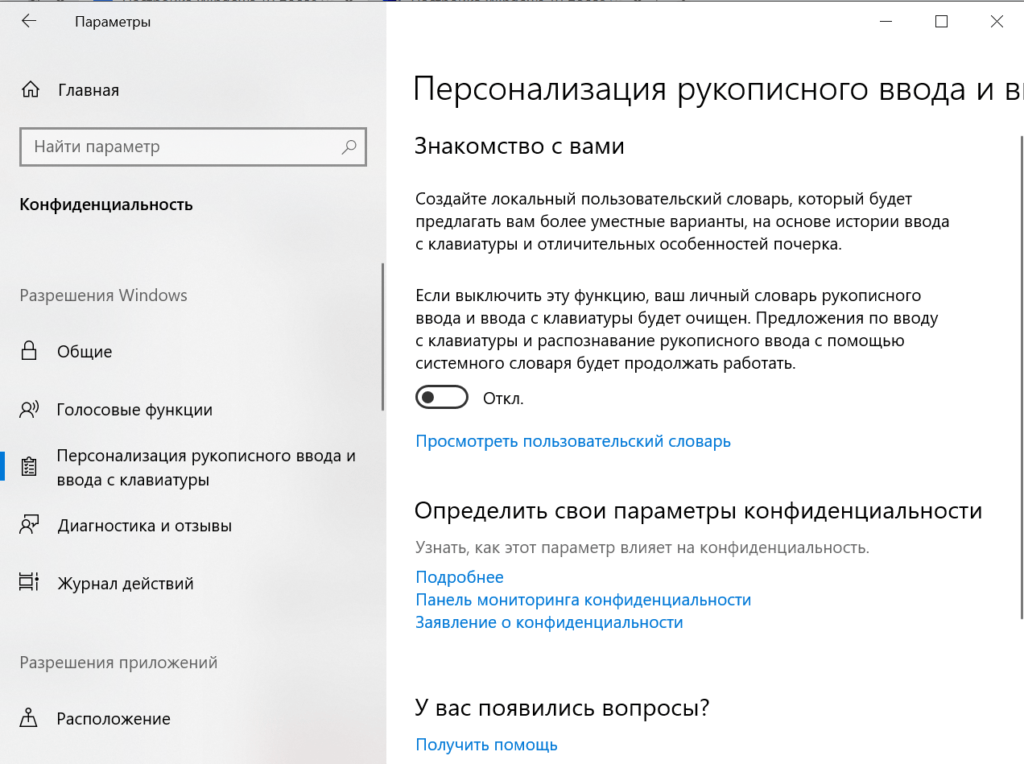Screen dimensions: 1024x764
Task: Click У вас появились вопросы? heading
Action: click(562, 708)
